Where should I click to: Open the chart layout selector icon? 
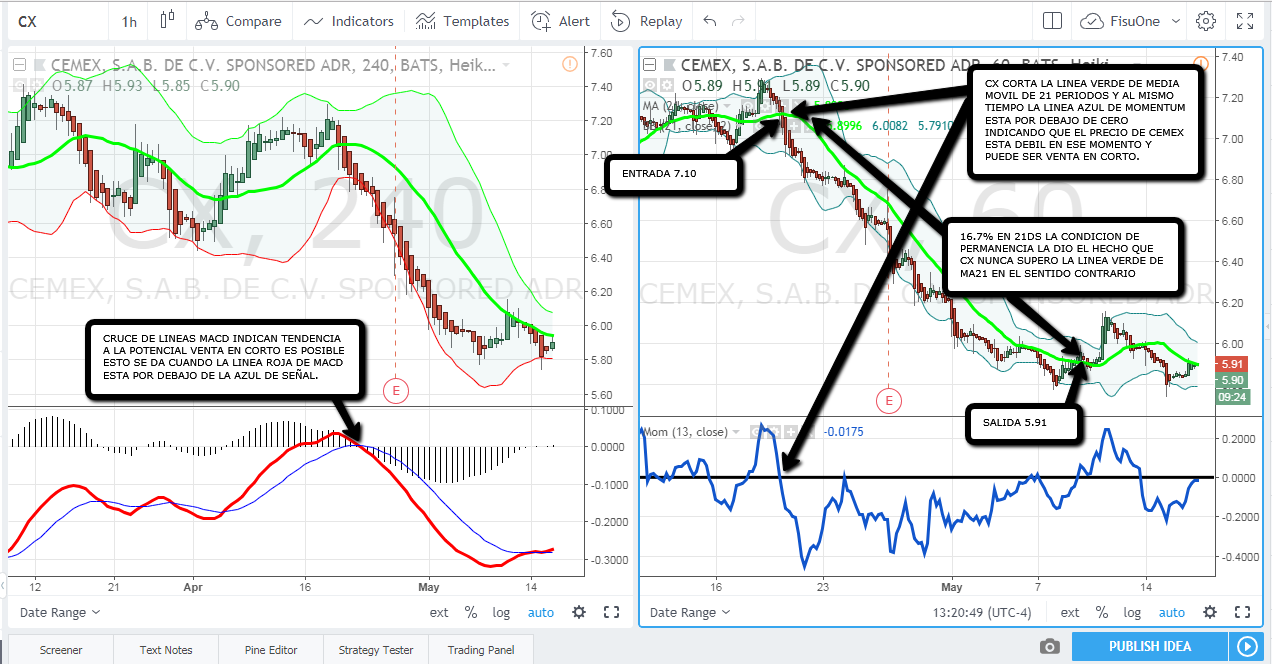pos(1052,21)
